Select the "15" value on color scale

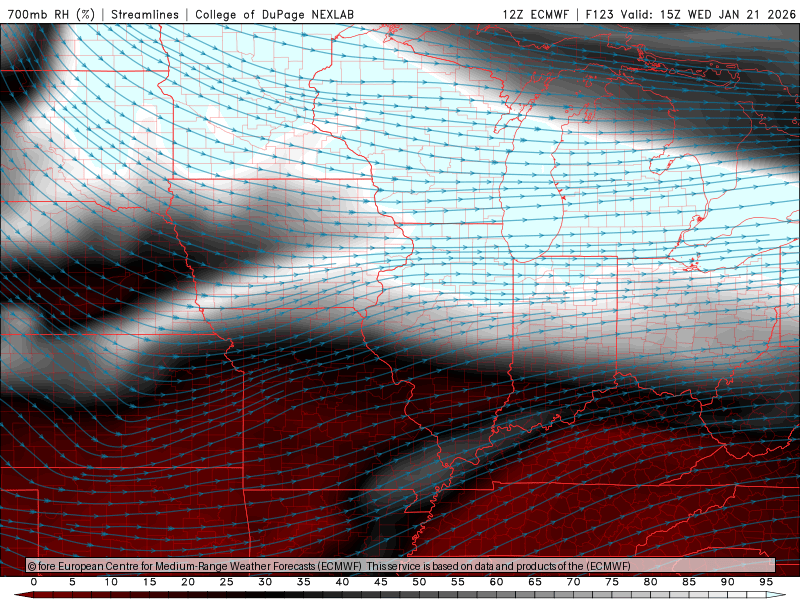pos(149,582)
